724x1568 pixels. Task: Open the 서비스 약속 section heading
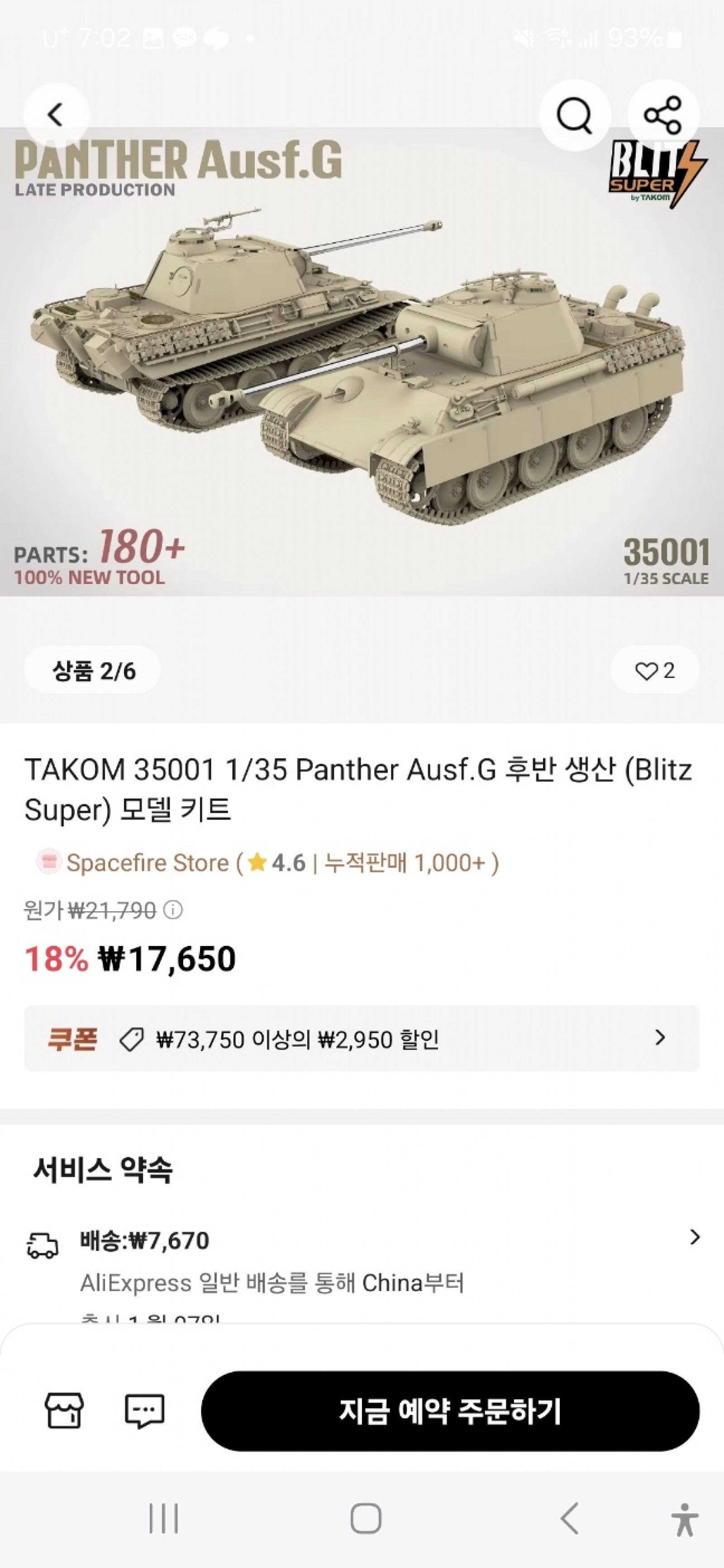102,1169
